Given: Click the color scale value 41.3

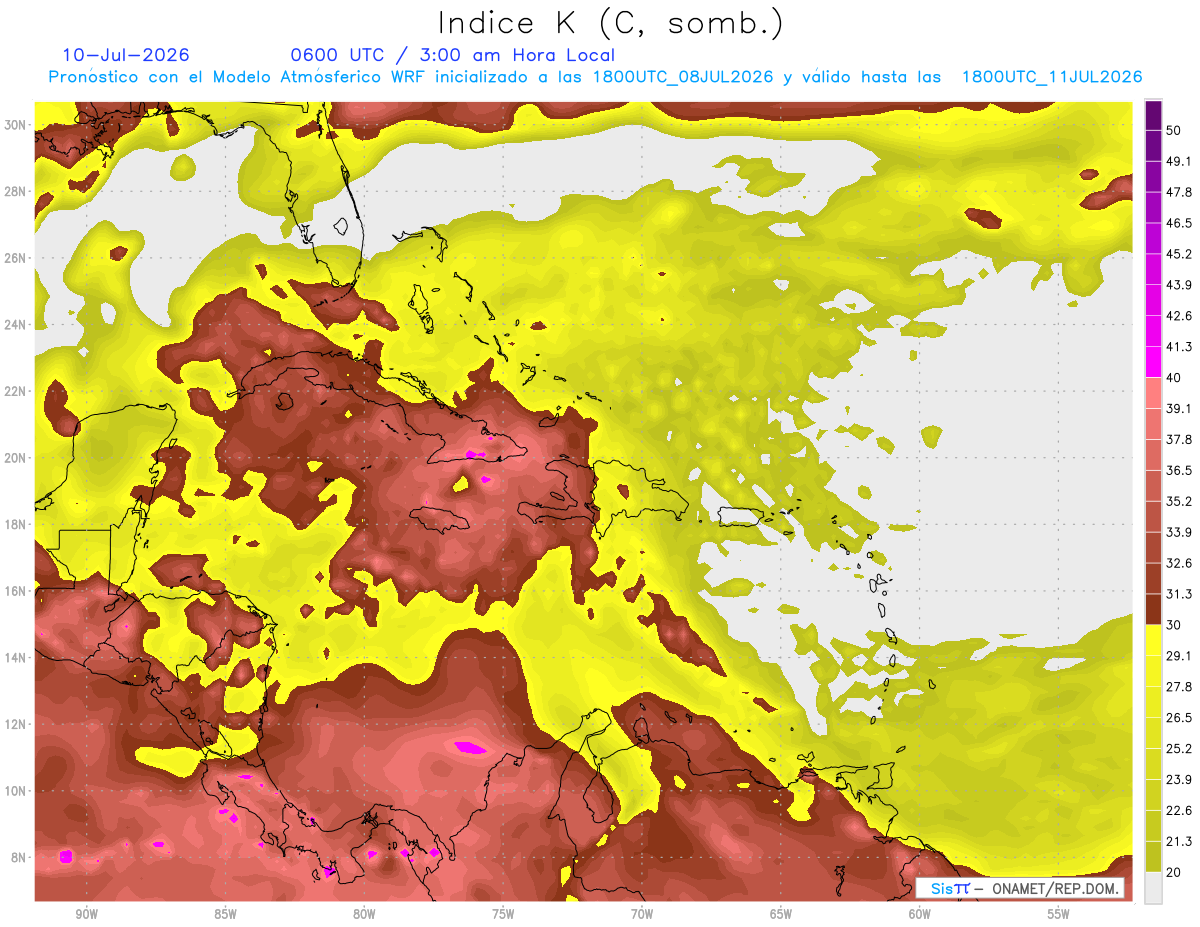Looking at the screenshot, I should (1180, 347).
